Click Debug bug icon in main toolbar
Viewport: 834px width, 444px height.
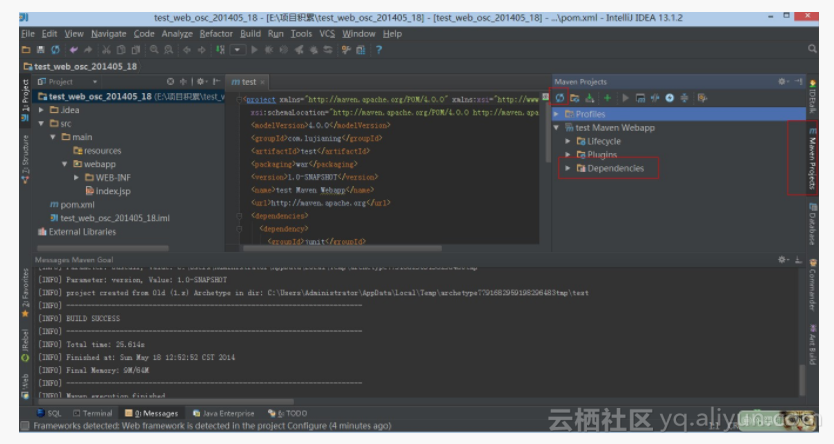click(269, 50)
